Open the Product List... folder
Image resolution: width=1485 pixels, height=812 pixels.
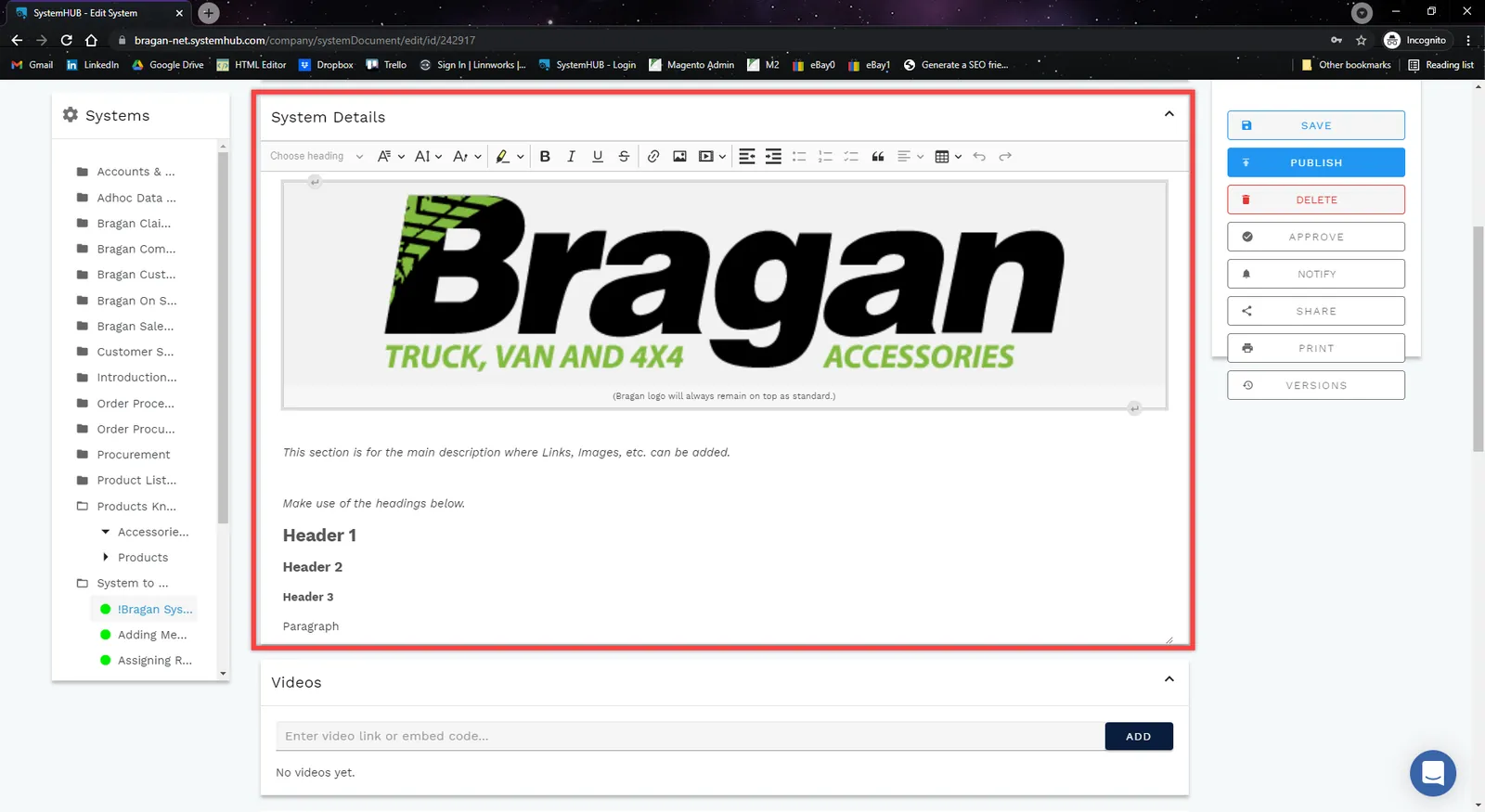coord(126,480)
